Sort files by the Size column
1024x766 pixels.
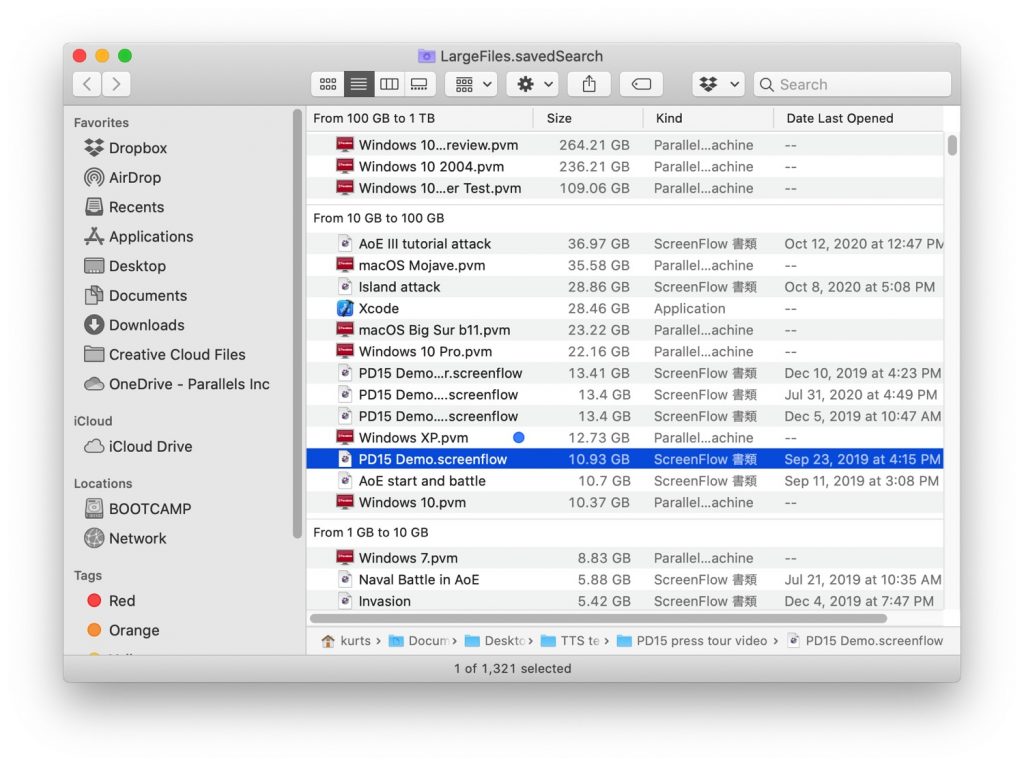(x=557, y=118)
